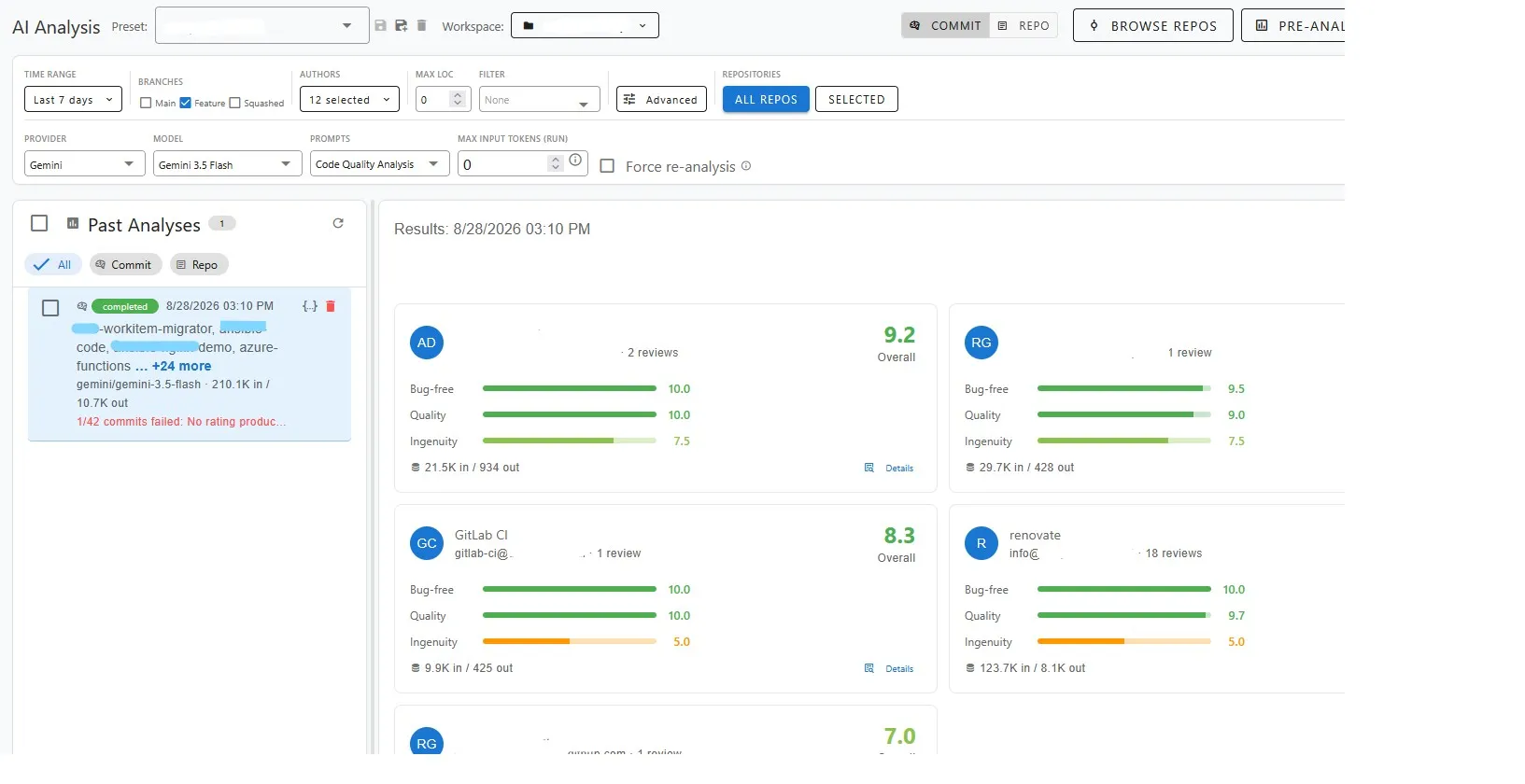Click Details icon on GitLab CI card

click(869, 668)
